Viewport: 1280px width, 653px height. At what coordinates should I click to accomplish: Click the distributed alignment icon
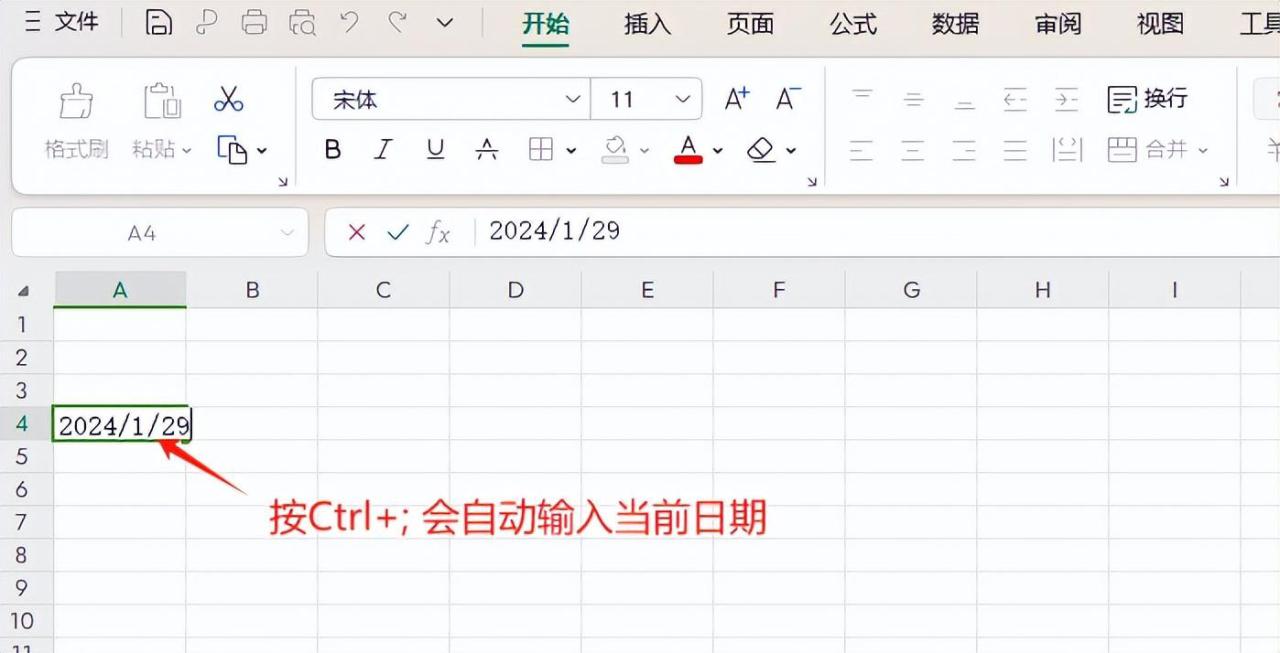click(1068, 151)
